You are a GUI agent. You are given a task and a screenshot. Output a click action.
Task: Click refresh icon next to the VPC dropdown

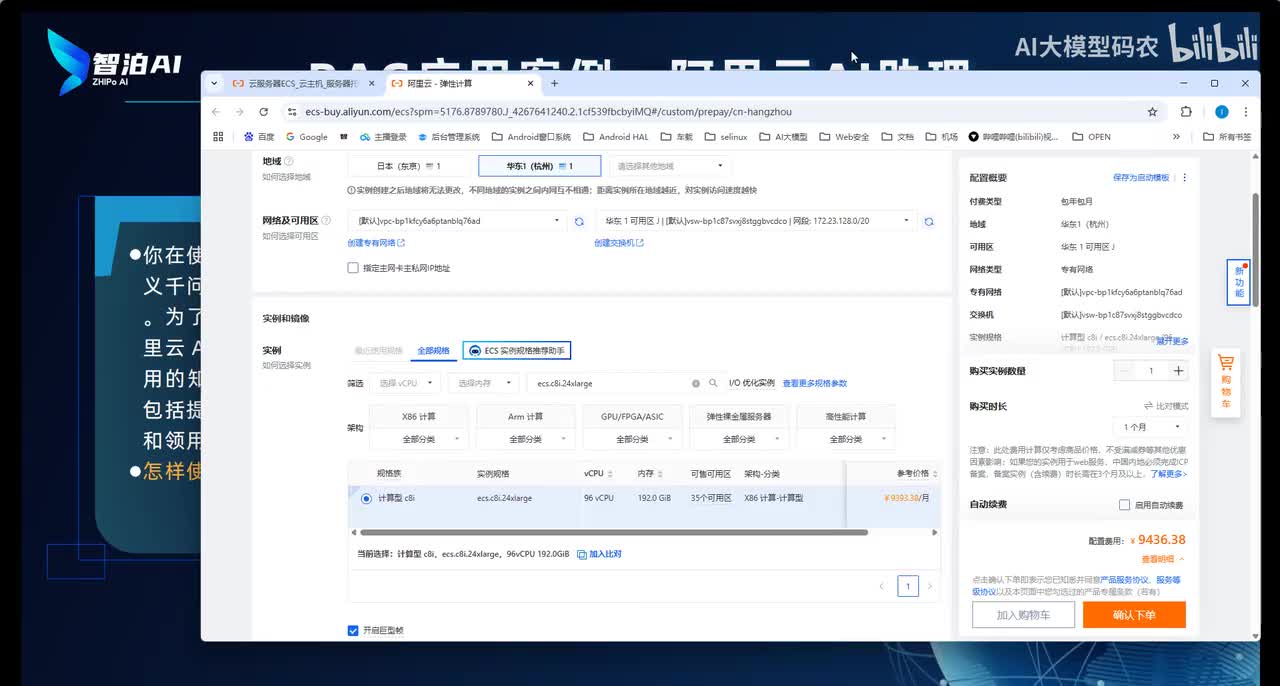[578, 221]
